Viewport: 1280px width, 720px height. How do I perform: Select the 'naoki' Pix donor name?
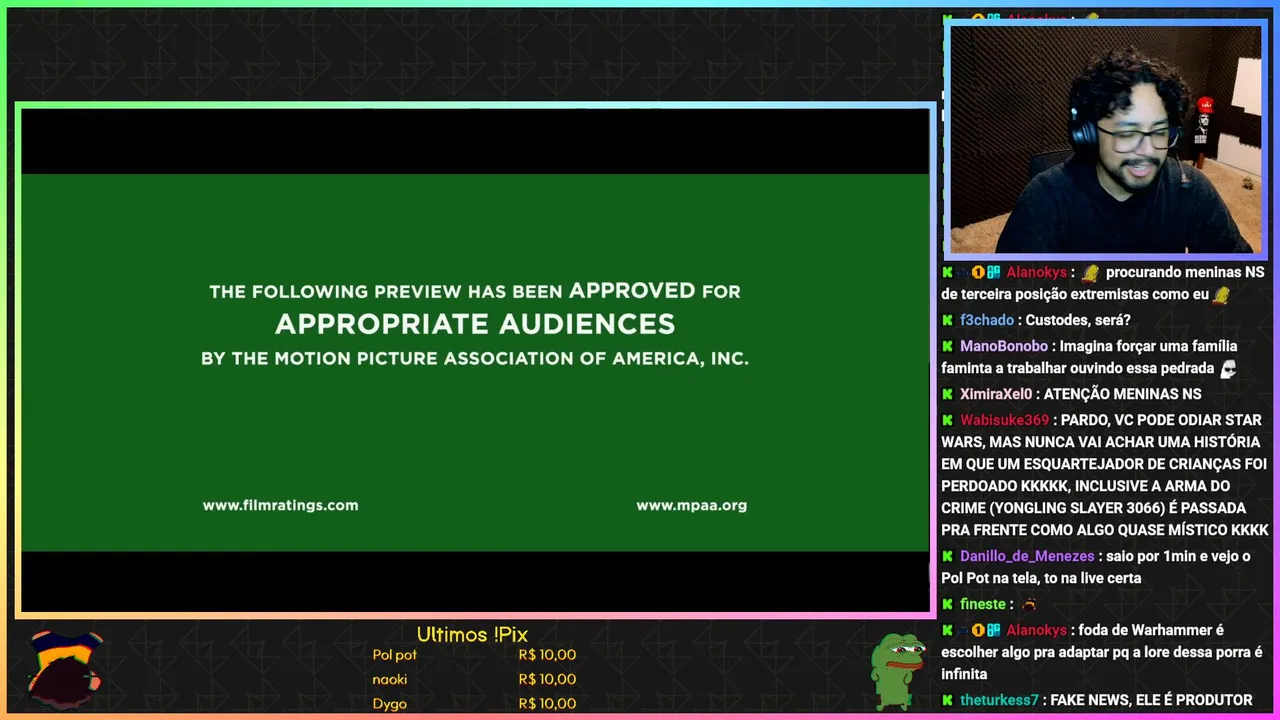click(390, 679)
